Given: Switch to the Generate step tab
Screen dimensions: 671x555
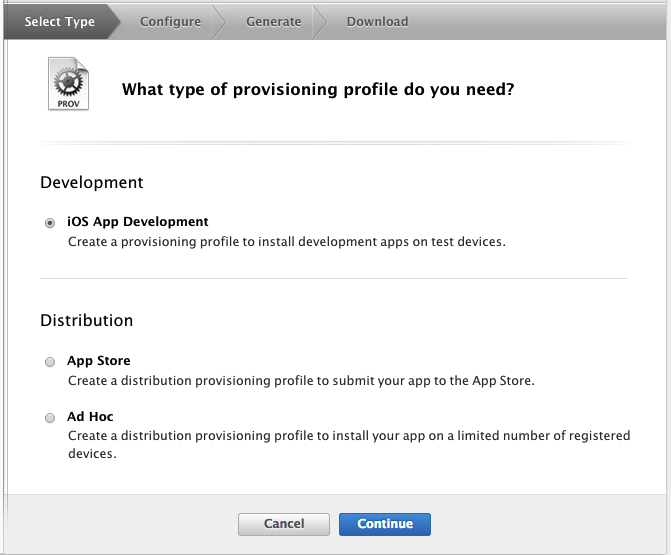Looking at the screenshot, I should click(x=273, y=21).
